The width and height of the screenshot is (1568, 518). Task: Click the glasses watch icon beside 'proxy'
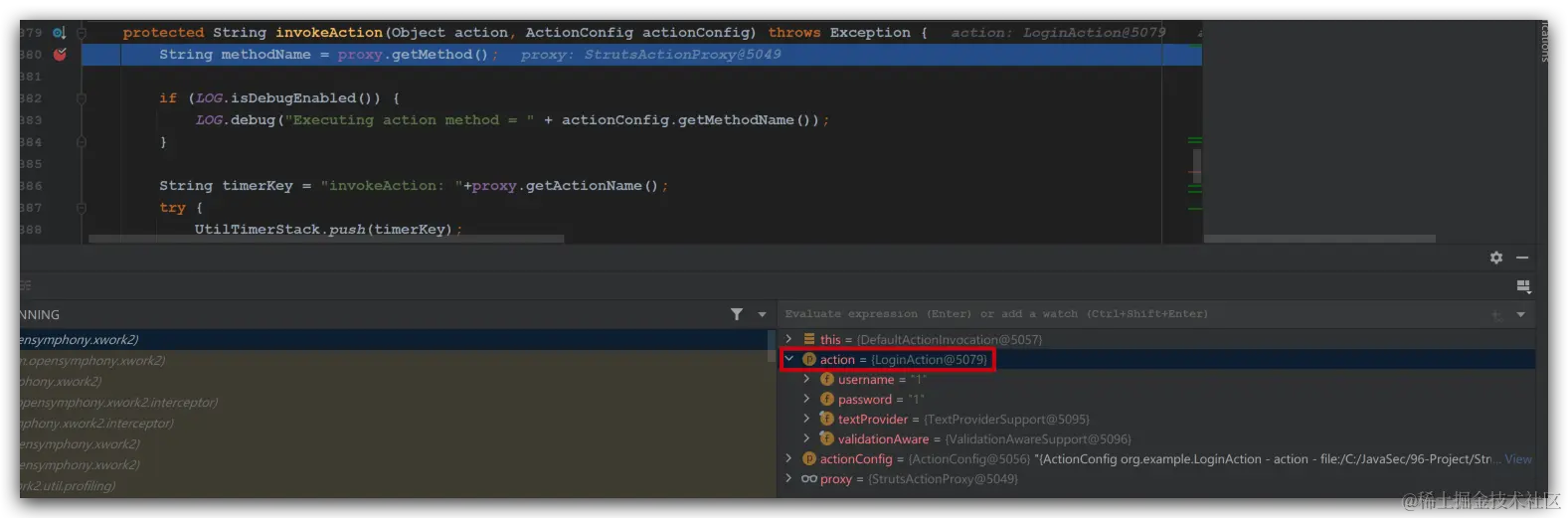809,478
